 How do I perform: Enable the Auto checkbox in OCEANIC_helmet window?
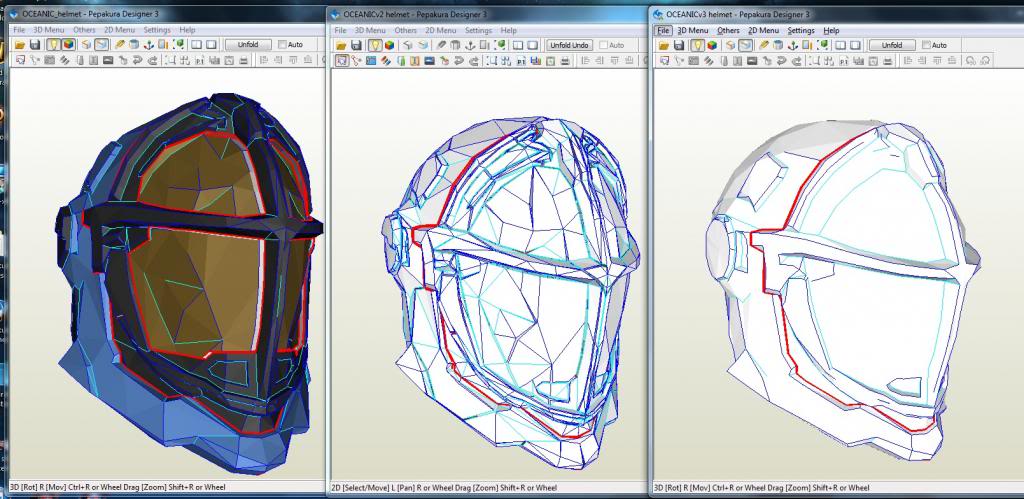point(282,45)
